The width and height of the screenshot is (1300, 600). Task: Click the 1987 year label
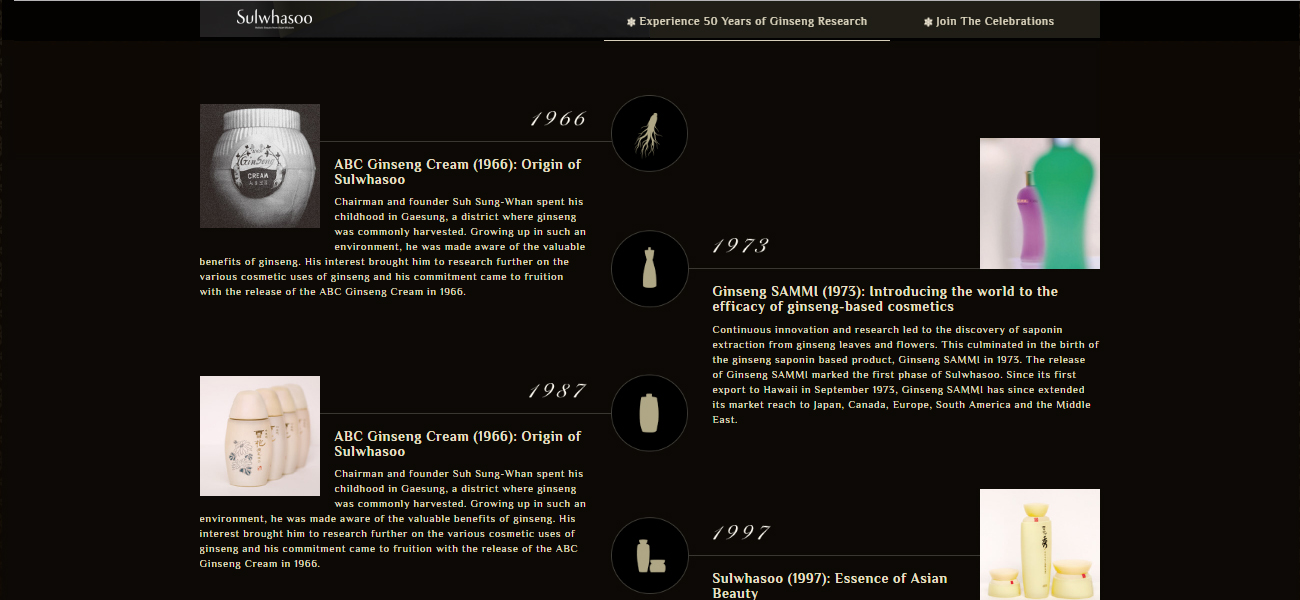pos(558,391)
